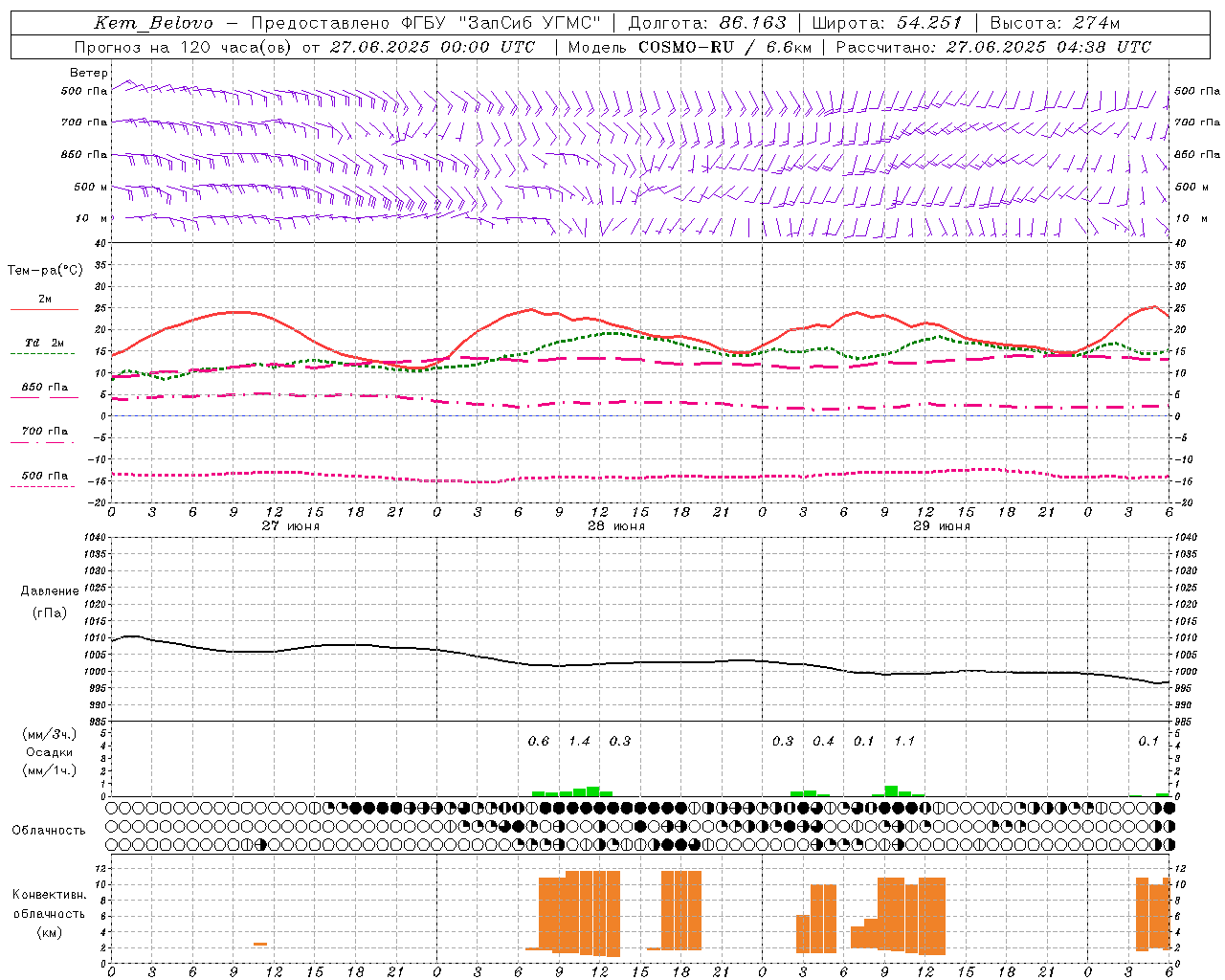Click the "Облачность" cloud cover label
Viewport: 1225px width, 980px height.
point(49,830)
